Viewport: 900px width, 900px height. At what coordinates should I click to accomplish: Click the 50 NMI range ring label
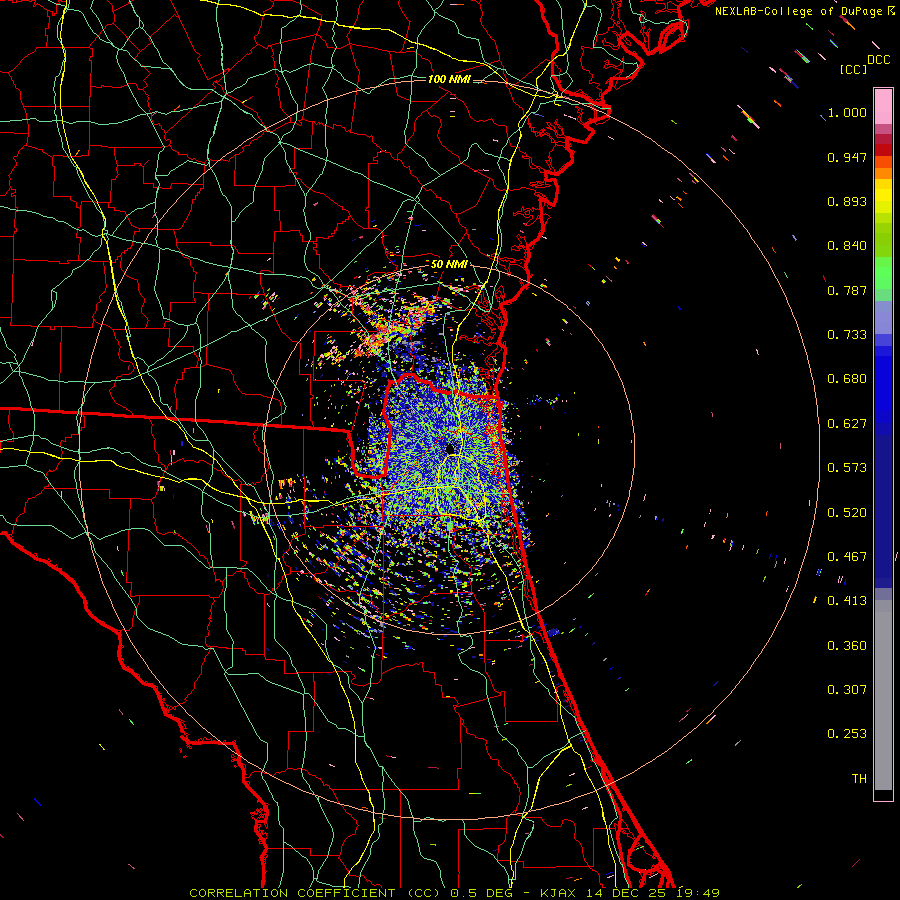coord(449,265)
